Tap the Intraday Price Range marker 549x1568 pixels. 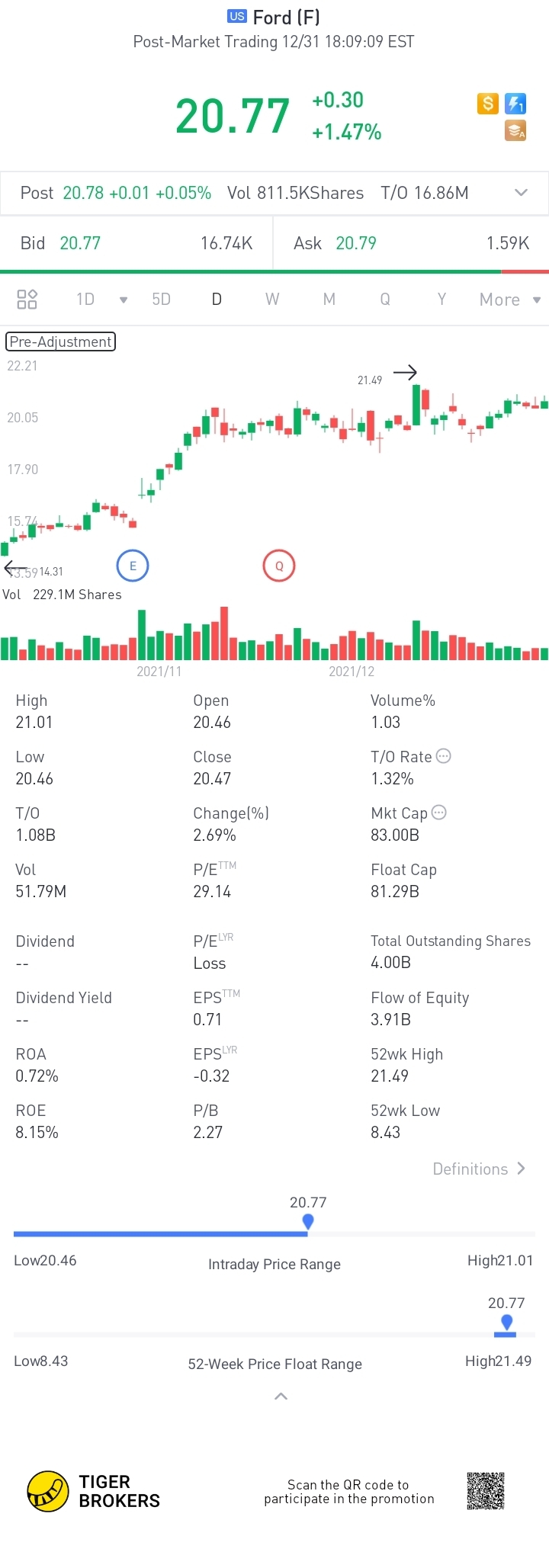[308, 1221]
